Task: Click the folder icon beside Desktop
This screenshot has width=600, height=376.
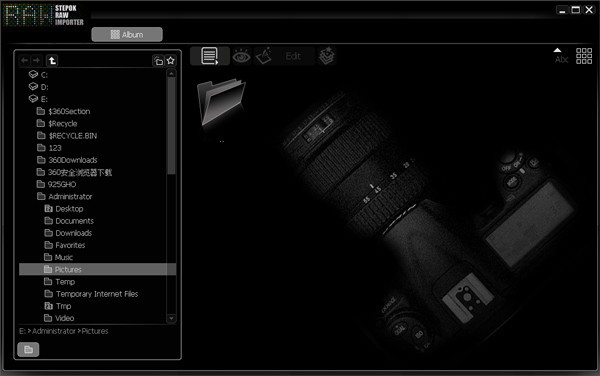Action: pos(48,208)
